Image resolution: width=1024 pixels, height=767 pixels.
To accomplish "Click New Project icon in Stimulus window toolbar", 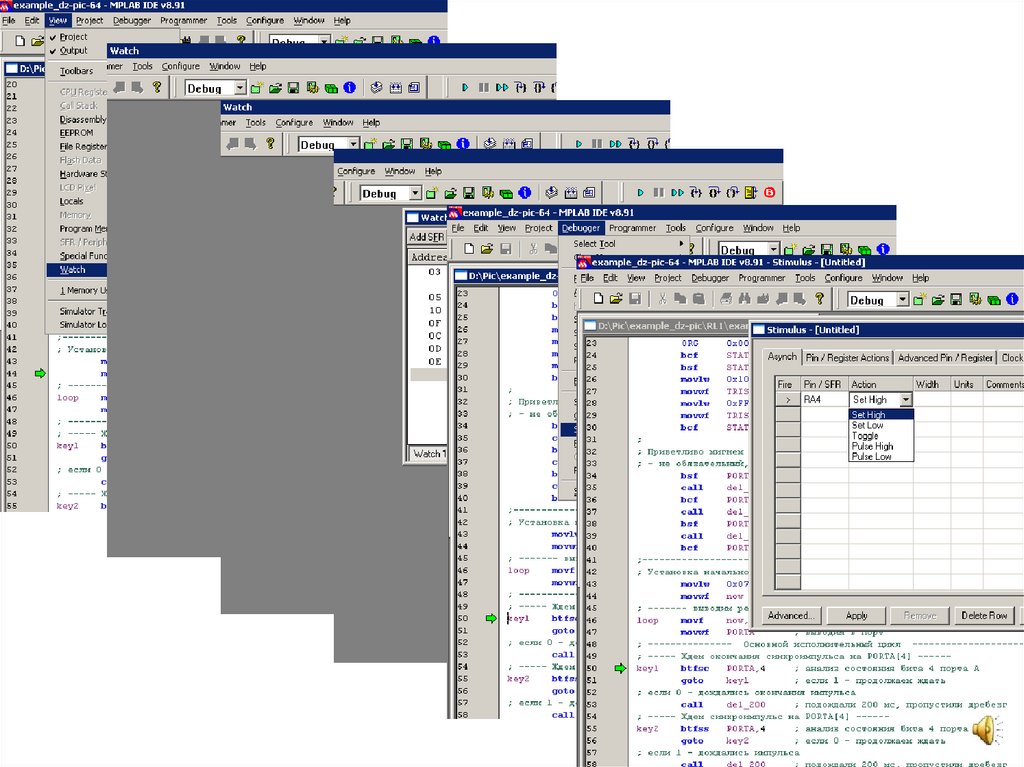I will tap(920, 299).
